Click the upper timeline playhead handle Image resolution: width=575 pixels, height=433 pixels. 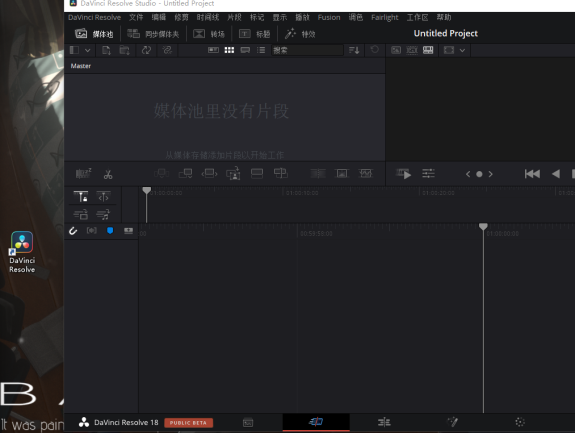146,190
